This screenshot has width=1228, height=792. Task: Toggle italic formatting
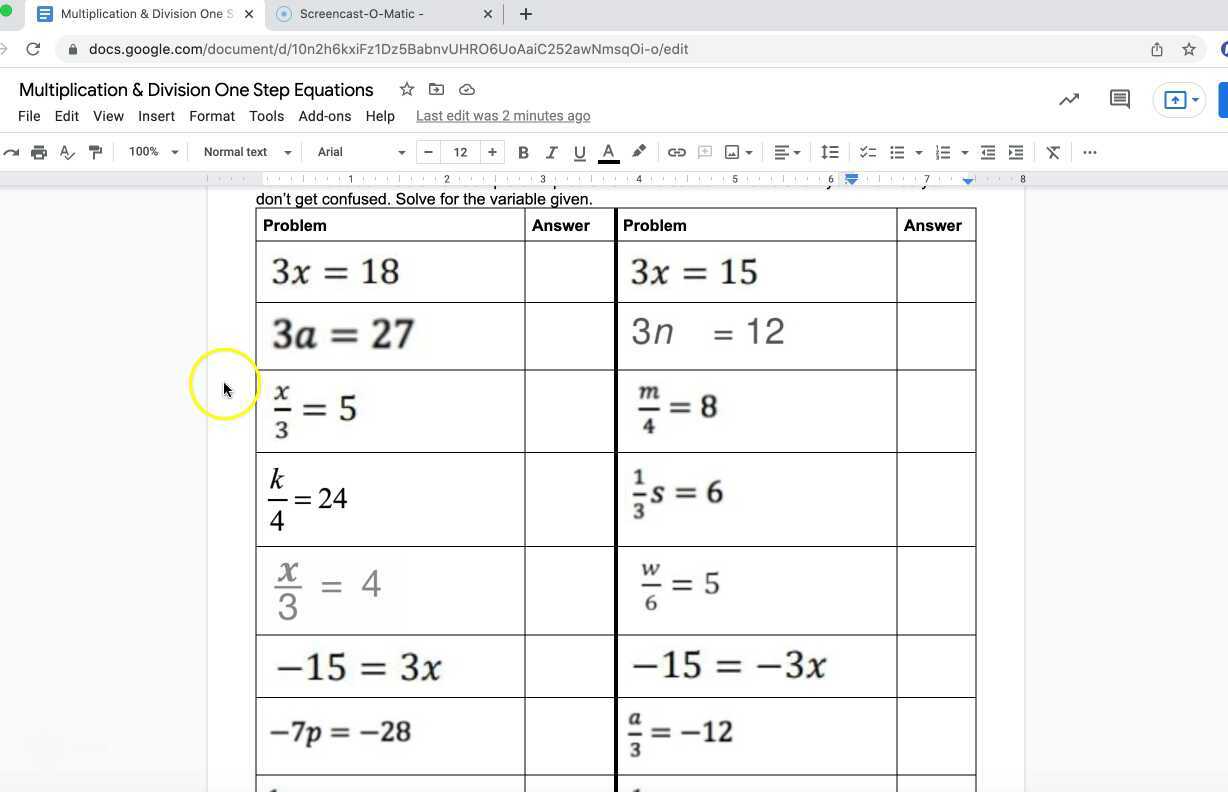point(551,152)
